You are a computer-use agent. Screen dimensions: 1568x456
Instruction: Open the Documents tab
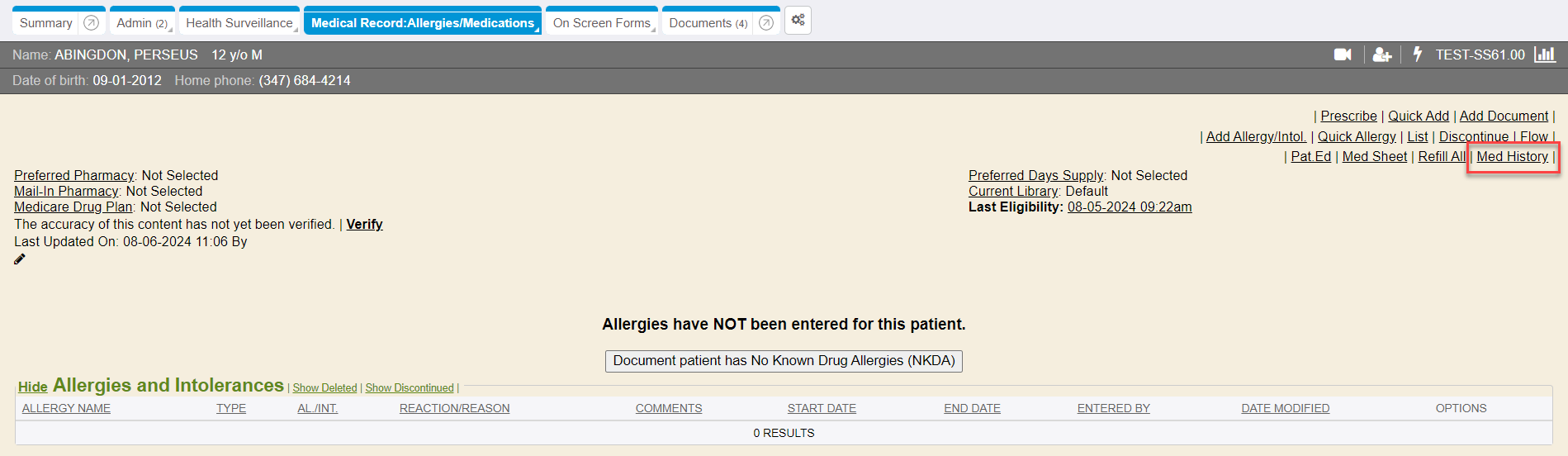coord(700,23)
